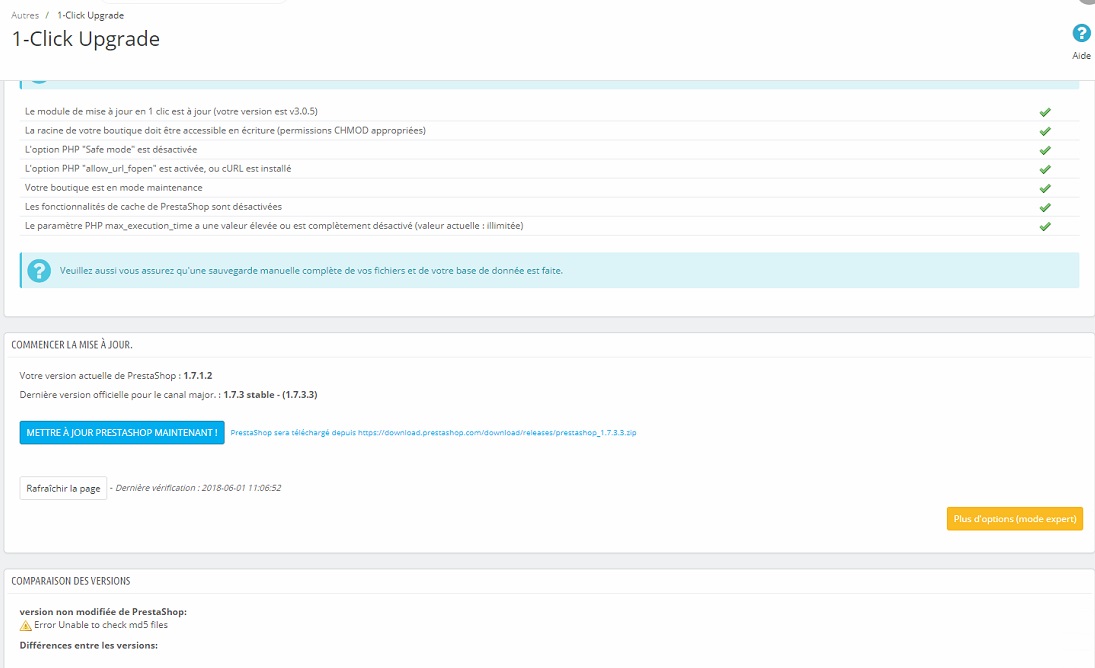Click the 'Commencer la mise à jour.' heading
1095x668 pixels.
72,345
